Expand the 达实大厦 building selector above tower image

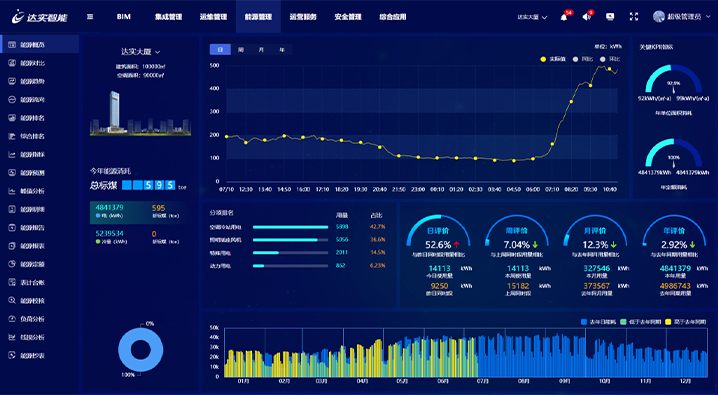point(140,52)
